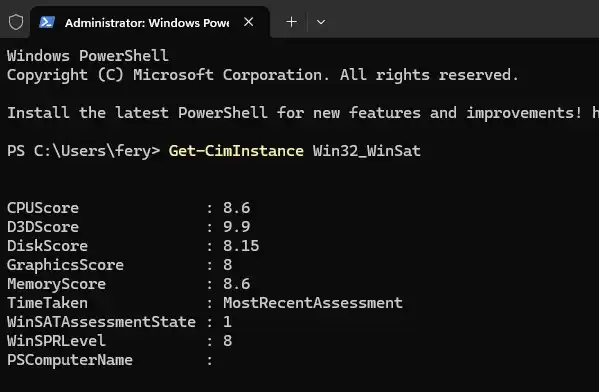This screenshot has height=392, width=599.
Task: Click the WinSATAssessmentState label
Action: pyautogui.click(x=101, y=322)
